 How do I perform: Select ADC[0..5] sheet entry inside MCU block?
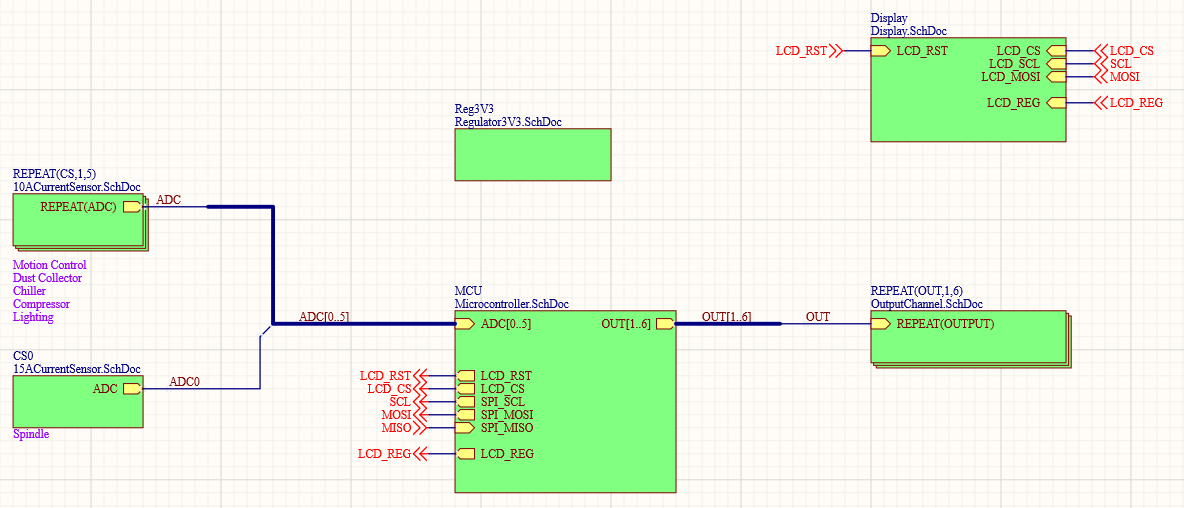point(494,324)
